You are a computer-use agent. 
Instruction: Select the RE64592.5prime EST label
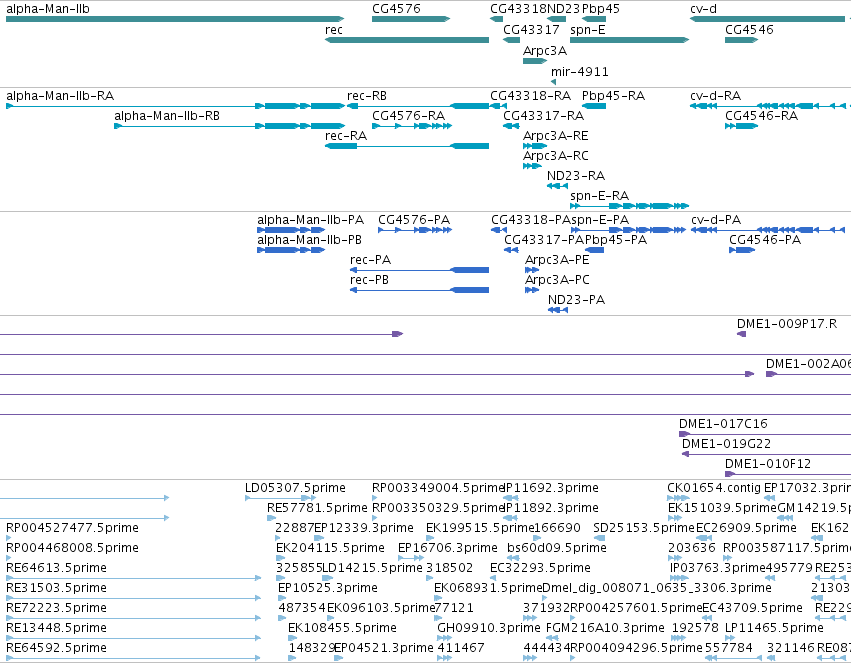click(x=56, y=648)
